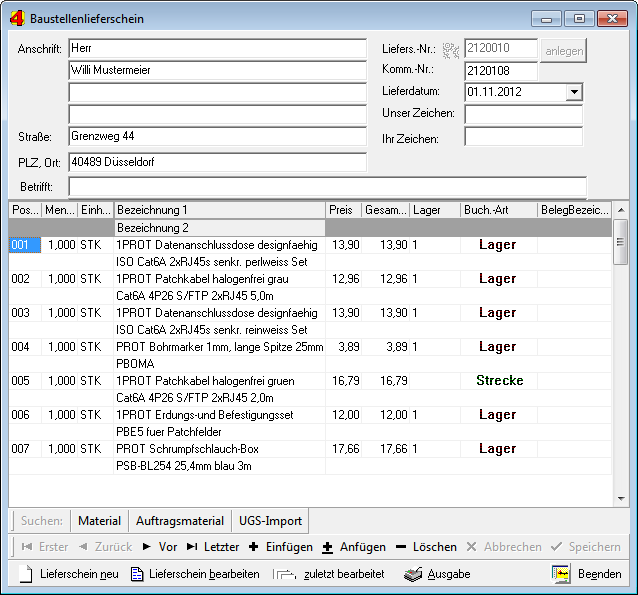The height and width of the screenshot is (595, 638).
Task: Click the Ausgabe printer icon
Action: [414, 574]
